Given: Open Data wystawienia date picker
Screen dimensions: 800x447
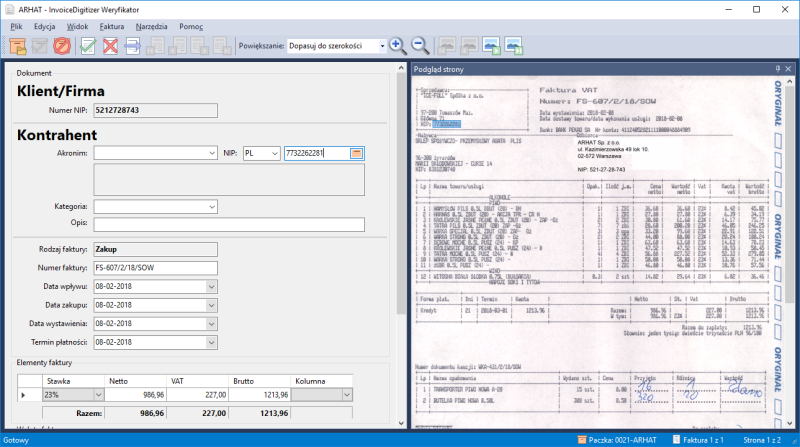Looking at the screenshot, I should [x=211, y=324].
